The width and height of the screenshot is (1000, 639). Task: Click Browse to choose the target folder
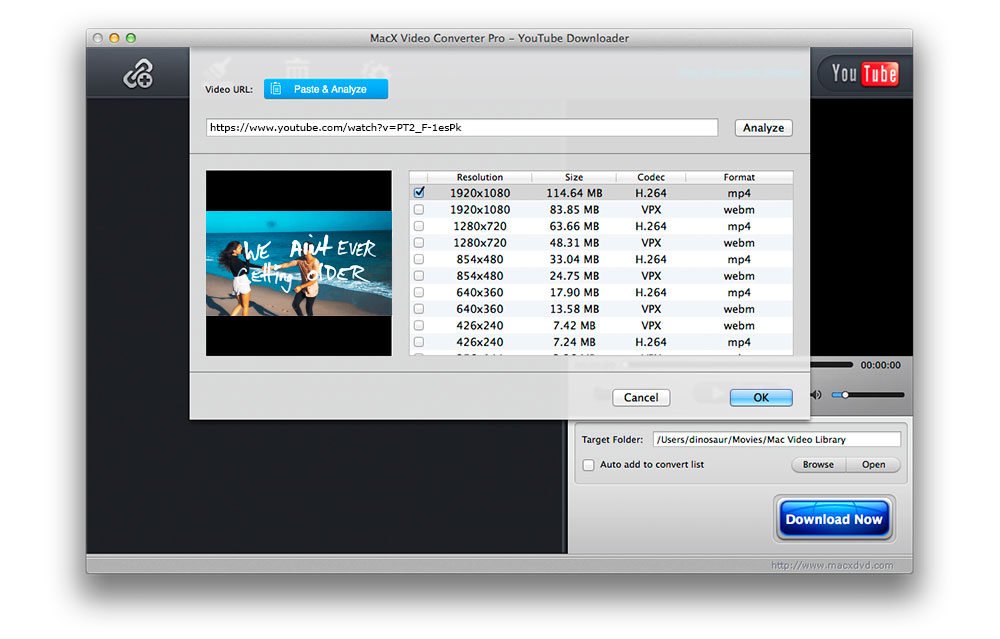click(x=818, y=464)
